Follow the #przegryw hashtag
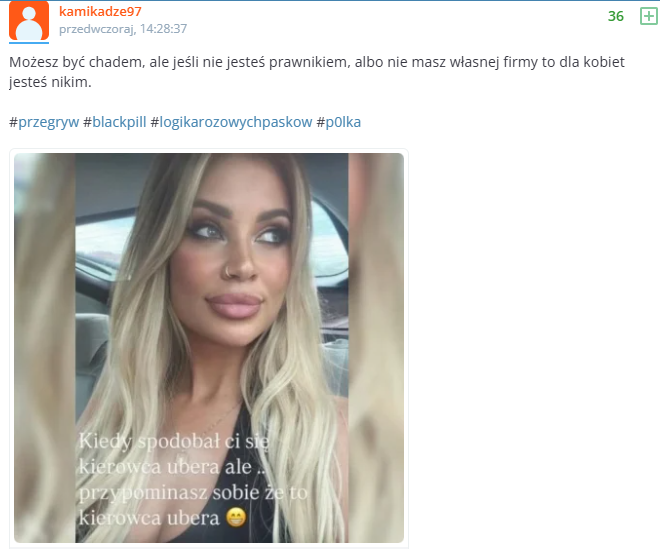 pos(44,122)
